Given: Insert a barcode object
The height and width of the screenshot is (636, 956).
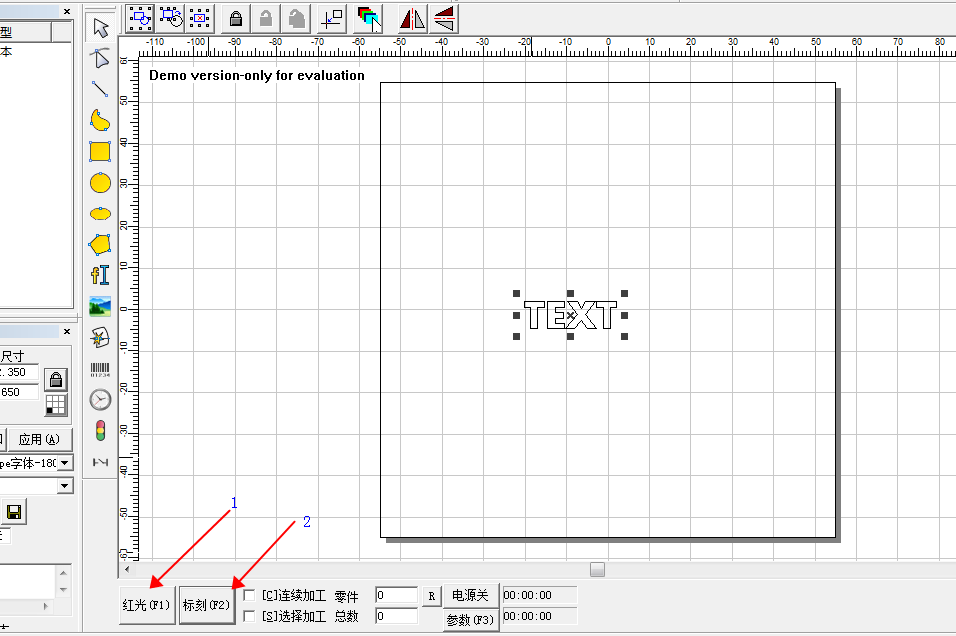Looking at the screenshot, I should tap(100, 369).
